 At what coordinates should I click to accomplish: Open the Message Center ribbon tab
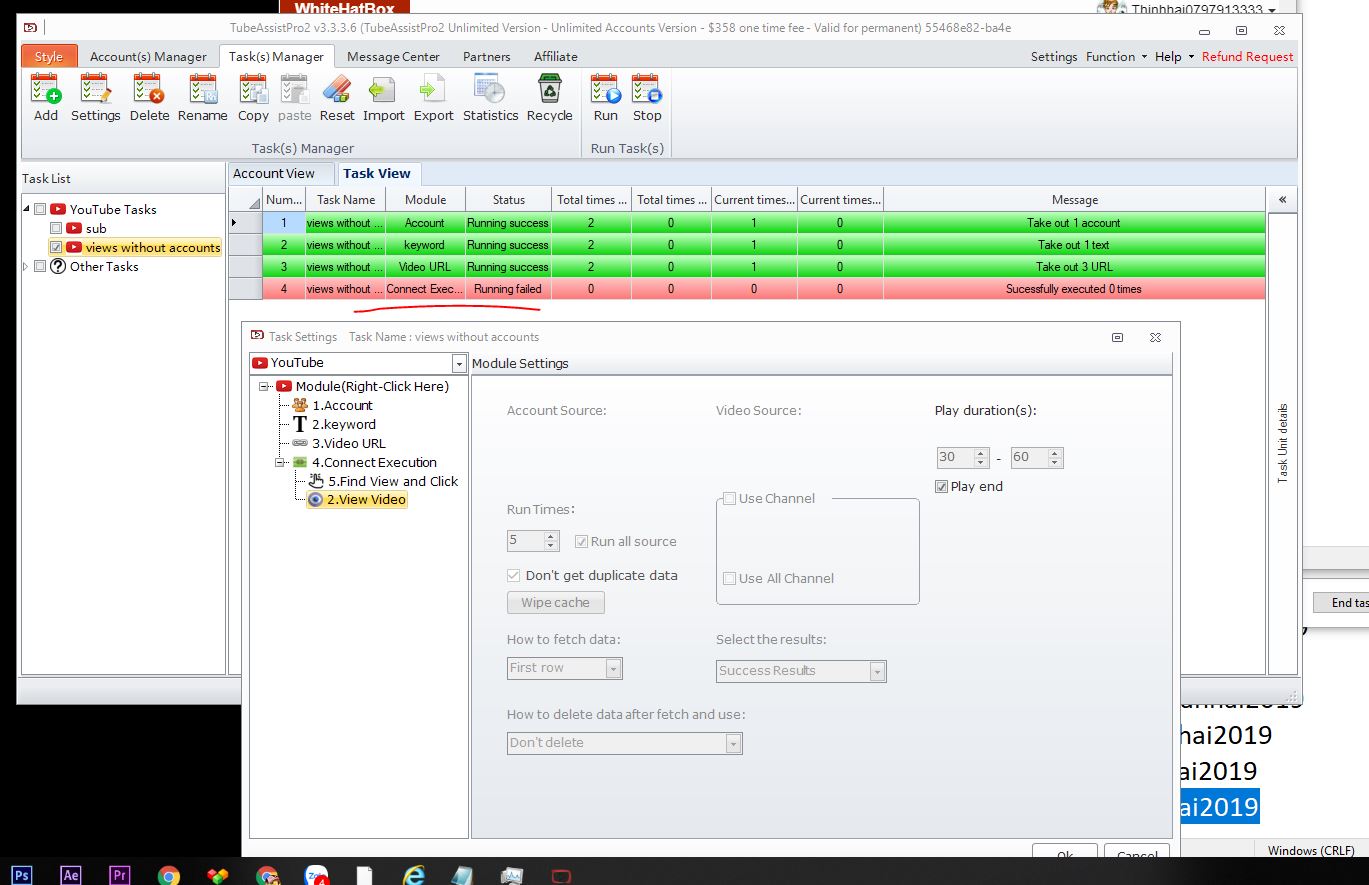point(392,57)
